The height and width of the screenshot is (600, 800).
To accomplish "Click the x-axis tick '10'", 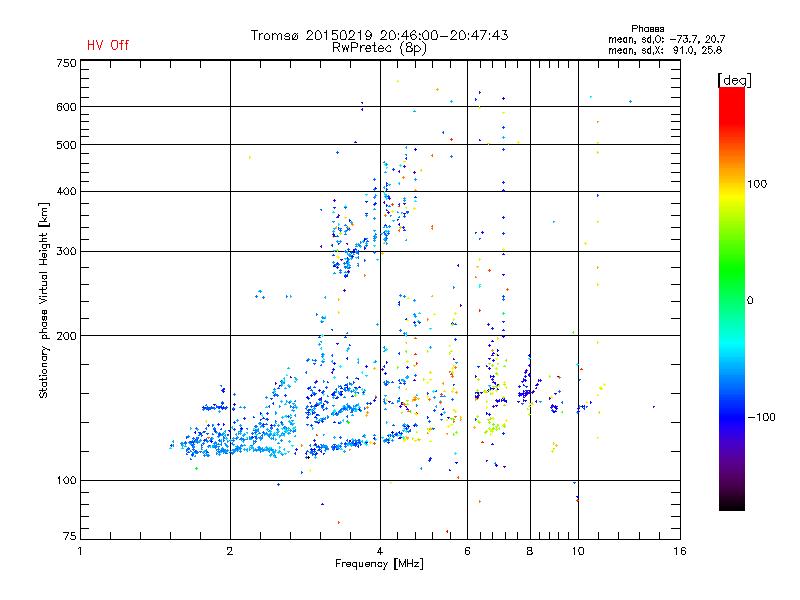I will [x=578, y=551].
